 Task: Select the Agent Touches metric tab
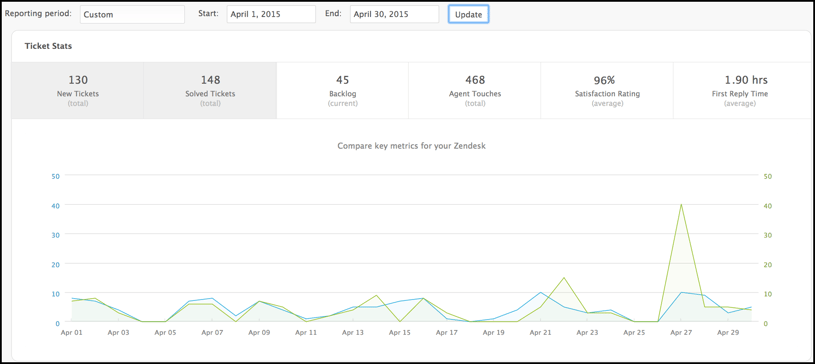pyautogui.click(x=475, y=90)
